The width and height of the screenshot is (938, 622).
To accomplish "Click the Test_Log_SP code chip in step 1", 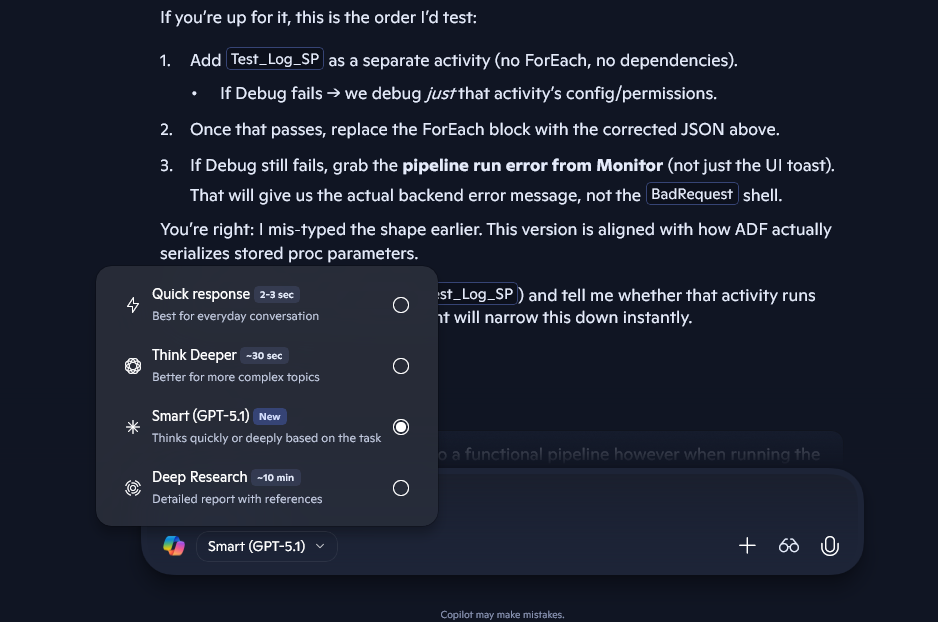I will [x=275, y=59].
